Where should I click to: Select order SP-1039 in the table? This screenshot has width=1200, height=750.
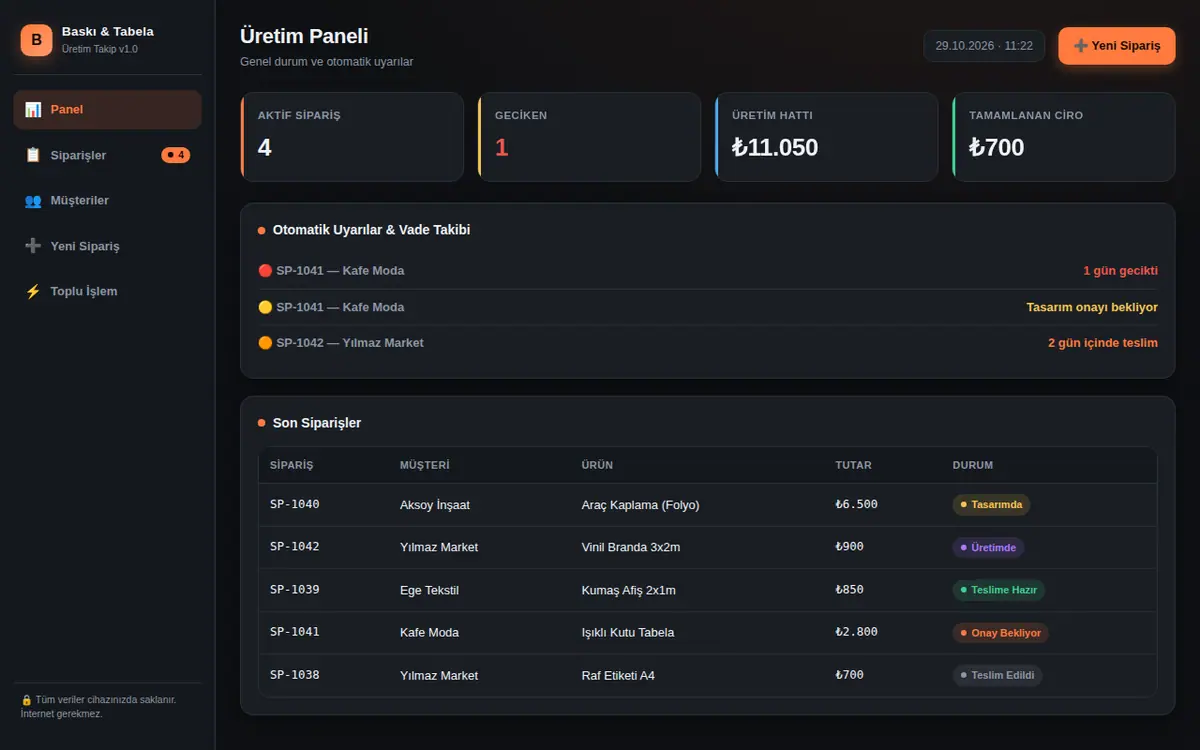coord(707,590)
